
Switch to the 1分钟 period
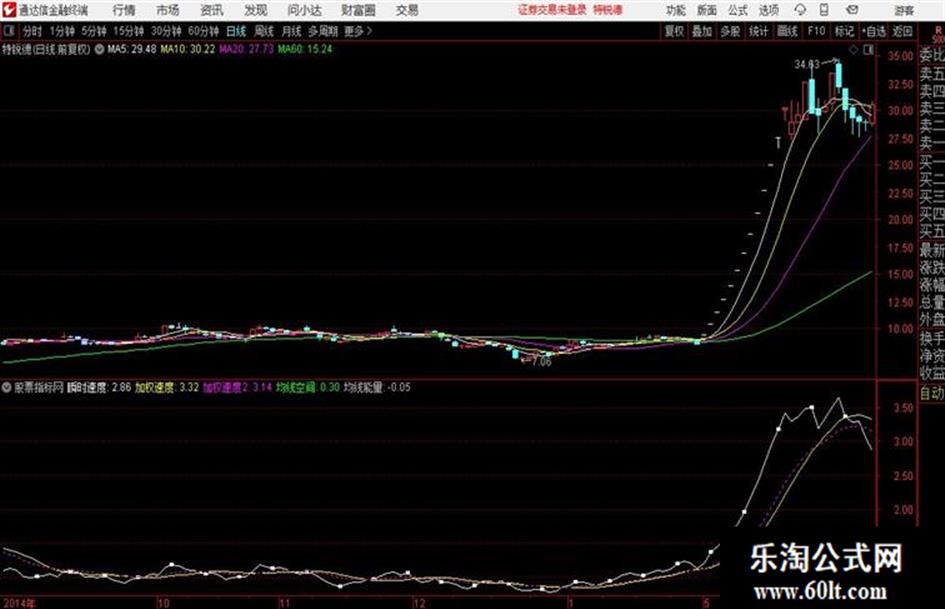[61, 31]
